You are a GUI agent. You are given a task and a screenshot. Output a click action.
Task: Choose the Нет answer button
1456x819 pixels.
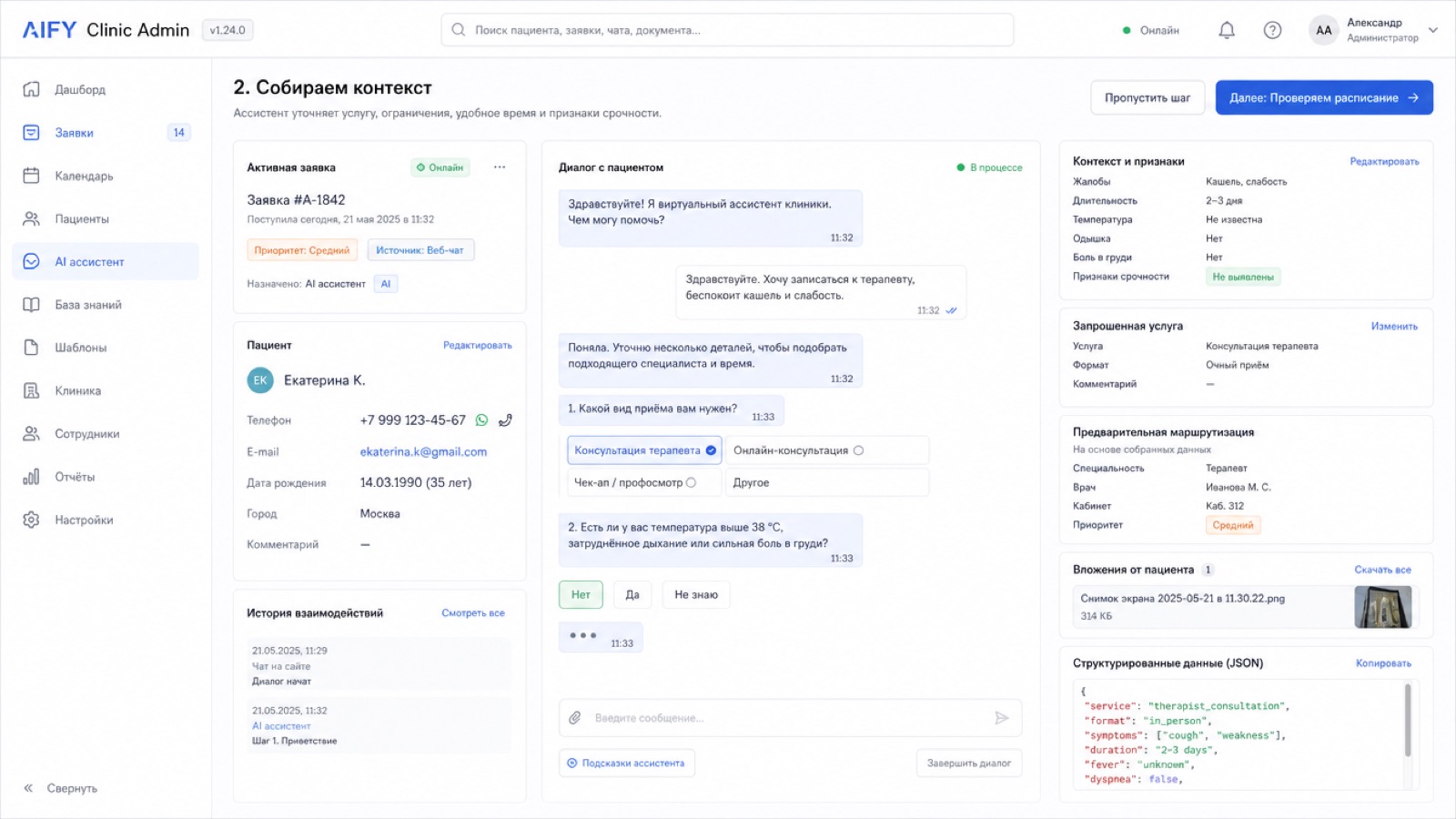pyautogui.click(x=581, y=594)
